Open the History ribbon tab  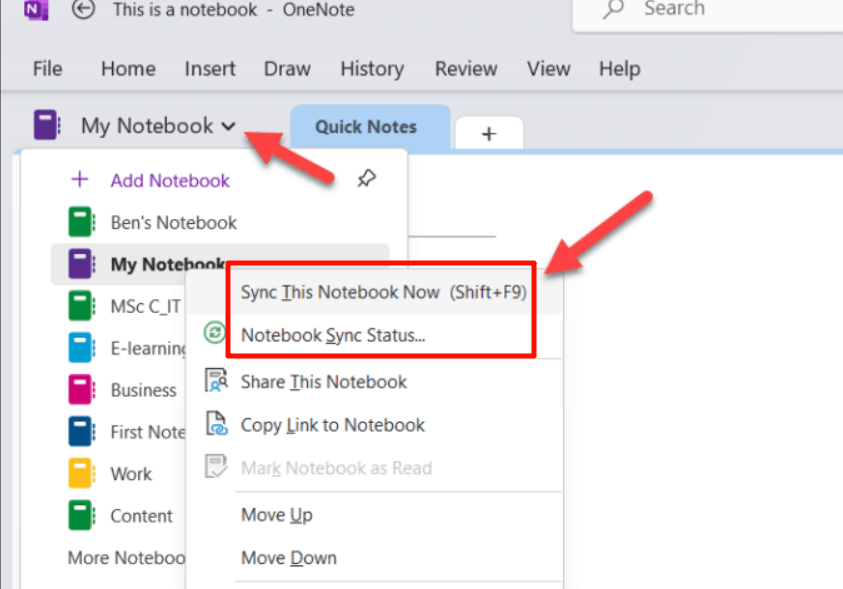click(372, 69)
